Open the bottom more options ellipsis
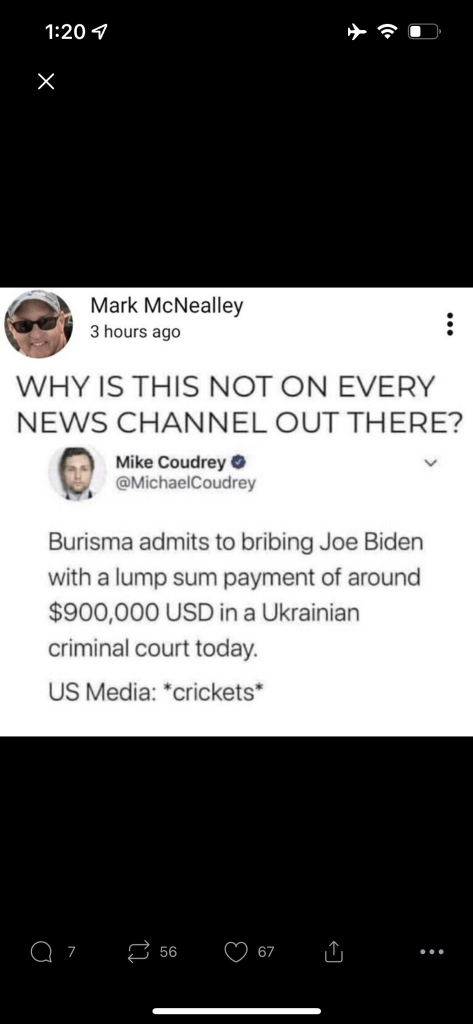The image size is (473, 1024). pos(432,952)
